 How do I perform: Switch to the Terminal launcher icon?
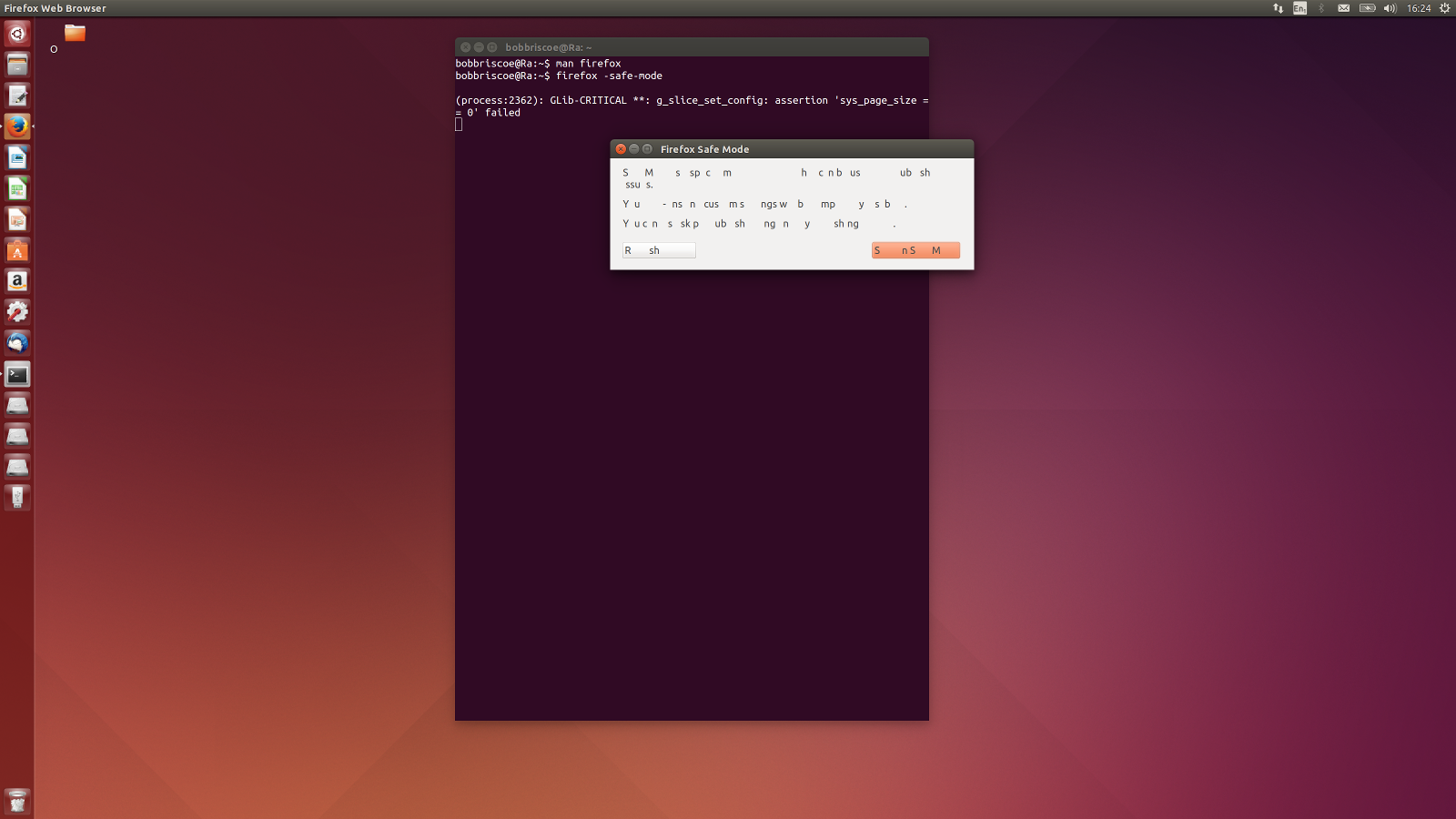17,374
